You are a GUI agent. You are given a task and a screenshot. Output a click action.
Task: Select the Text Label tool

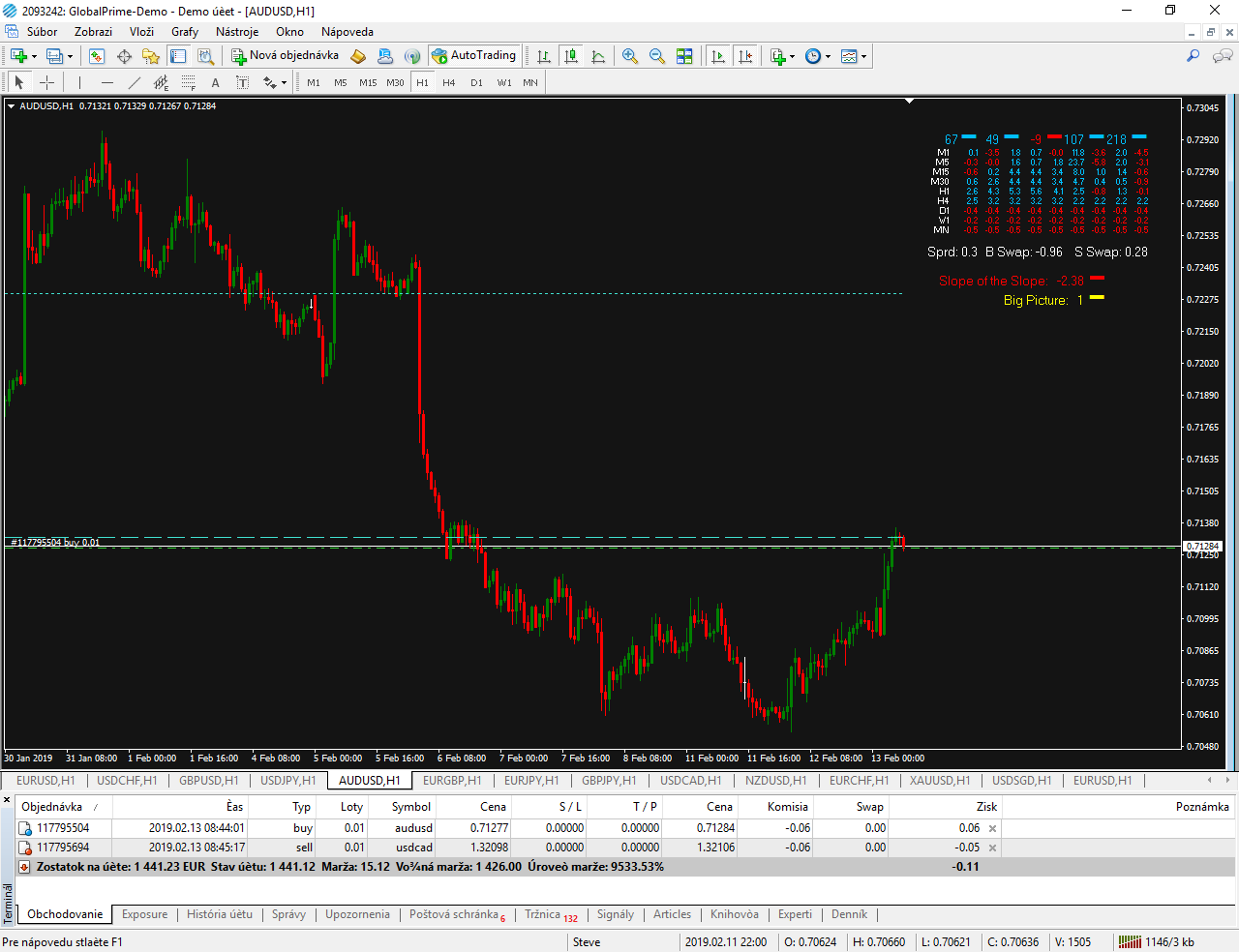[243, 82]
